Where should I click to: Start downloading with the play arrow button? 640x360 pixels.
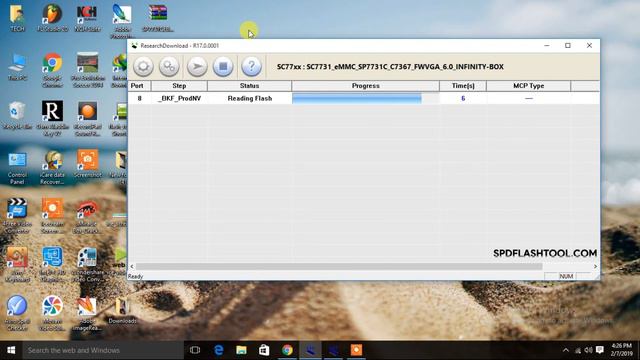[197, 66]
